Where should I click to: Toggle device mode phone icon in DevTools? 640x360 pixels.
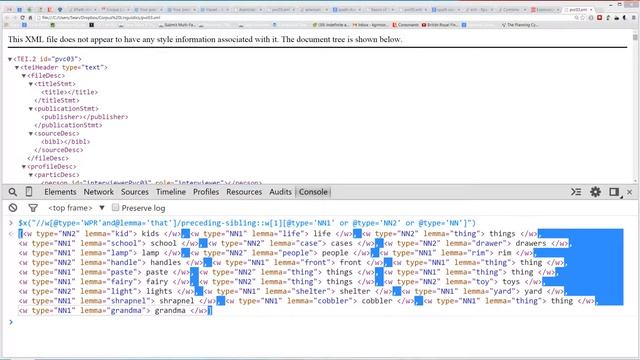pos(29,191)
